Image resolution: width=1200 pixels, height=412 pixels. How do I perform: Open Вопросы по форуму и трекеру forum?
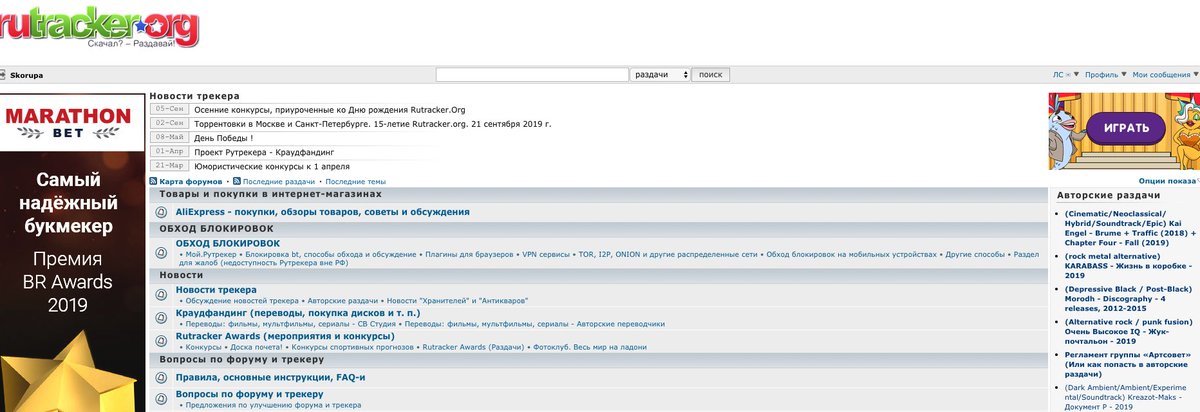[249, 394]
